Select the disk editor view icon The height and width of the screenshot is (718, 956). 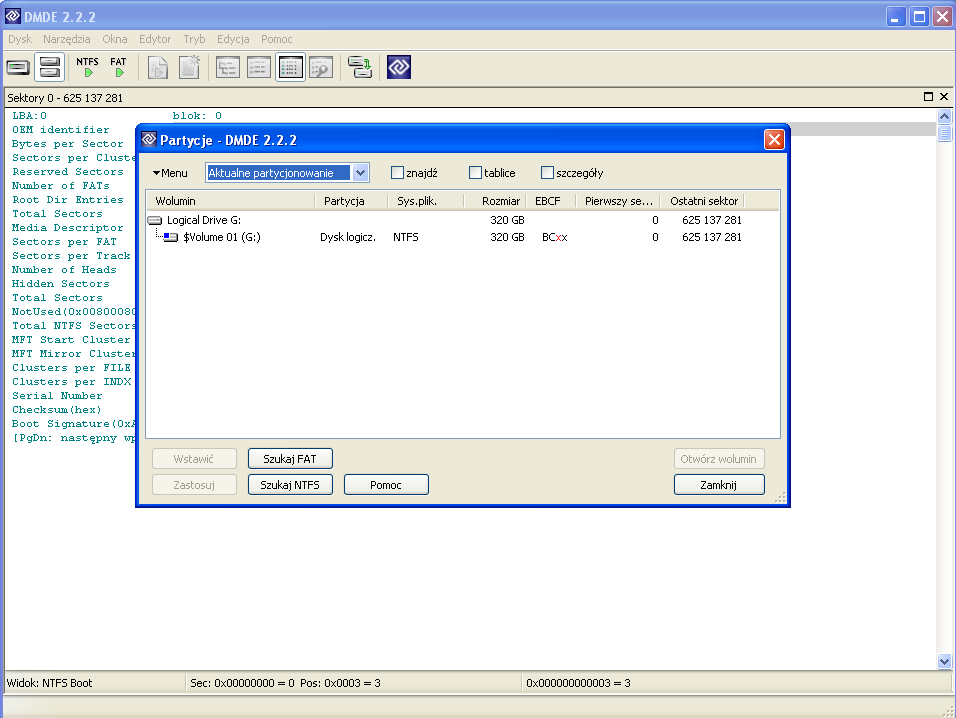pyautogui.click(x=290, y=67)
